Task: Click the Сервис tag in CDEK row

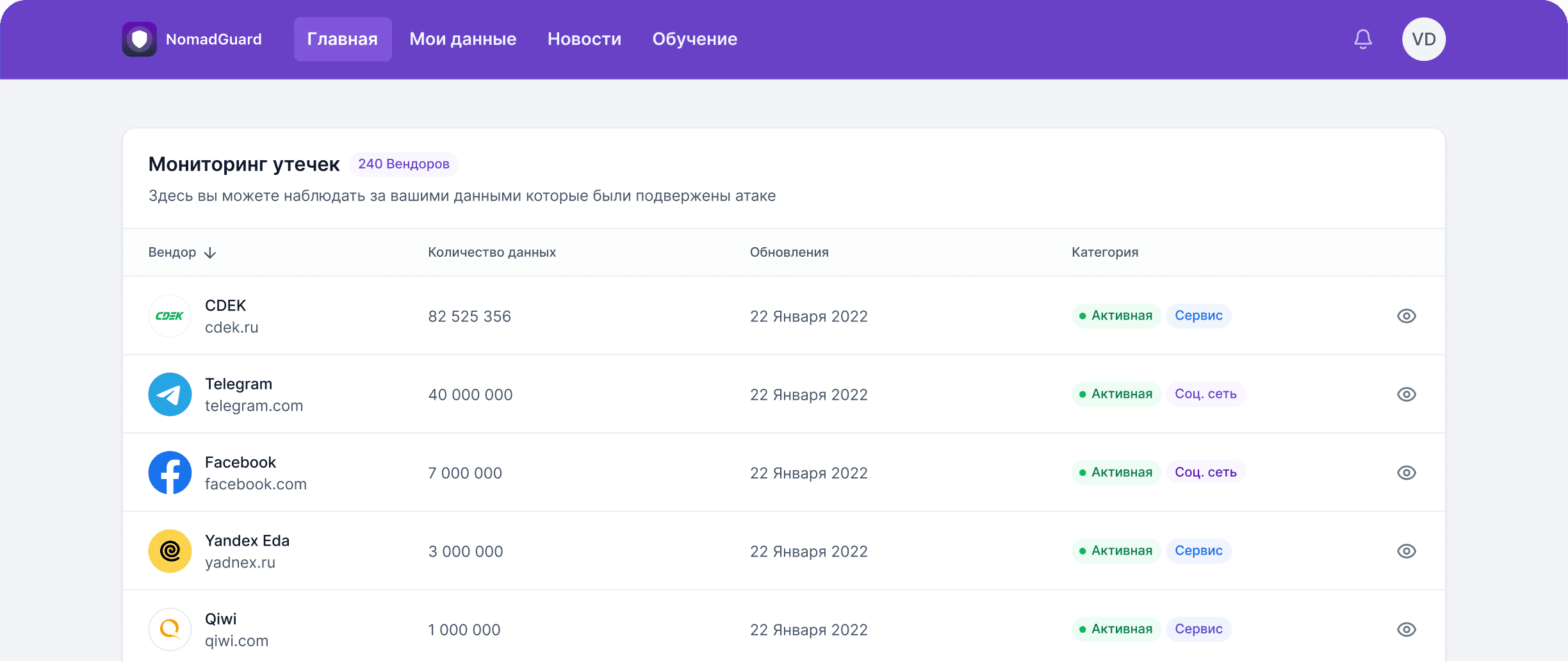Action: (x=1198, y=316)
